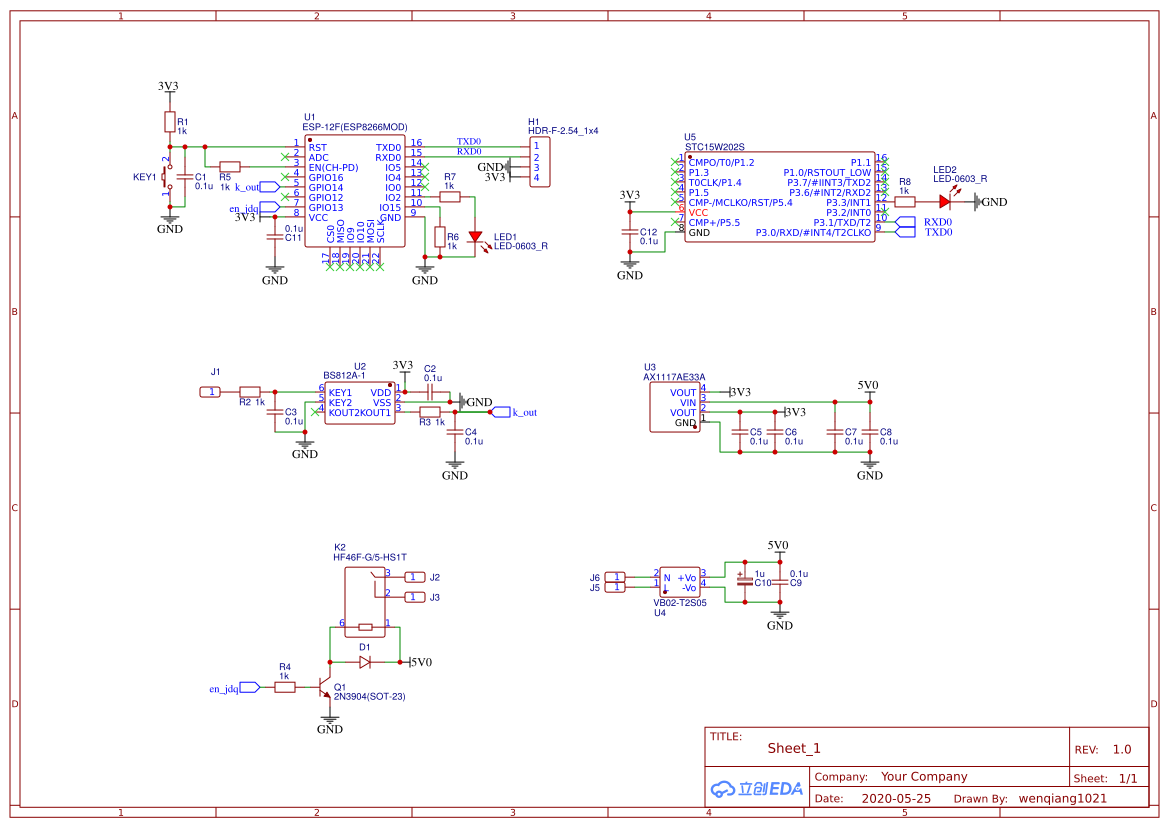Click the D1 diode symbol
The height and width of the screenshot is (828, 1169).
click(x=365, y=662)
